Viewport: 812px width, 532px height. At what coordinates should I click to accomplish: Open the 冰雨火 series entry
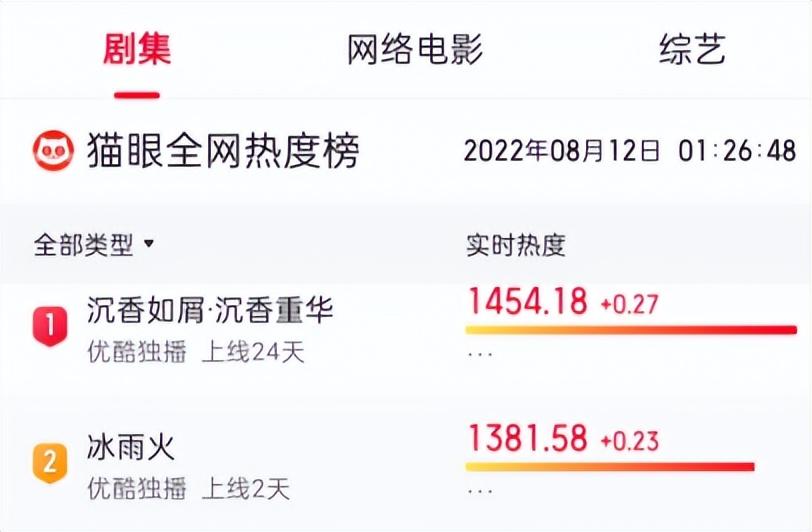(x=130, y=447)
